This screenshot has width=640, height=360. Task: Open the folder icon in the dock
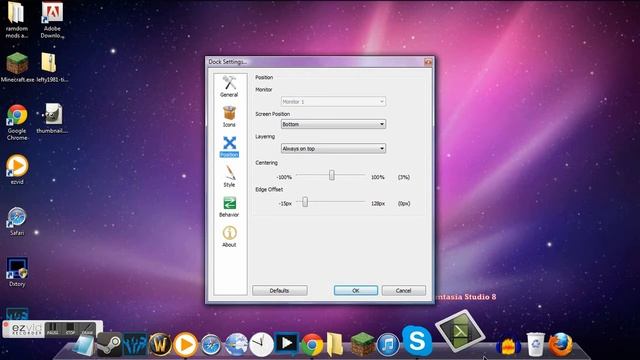pos(336,345)
